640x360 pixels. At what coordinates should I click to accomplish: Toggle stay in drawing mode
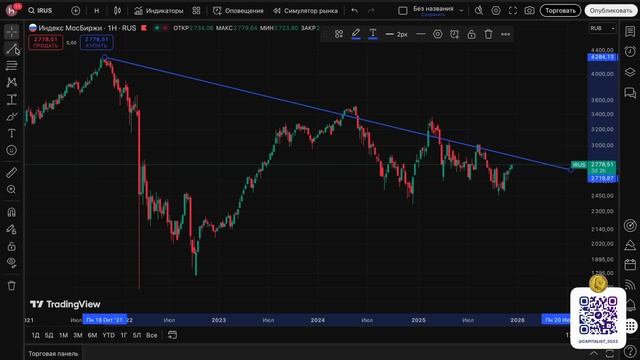point(11,229)
